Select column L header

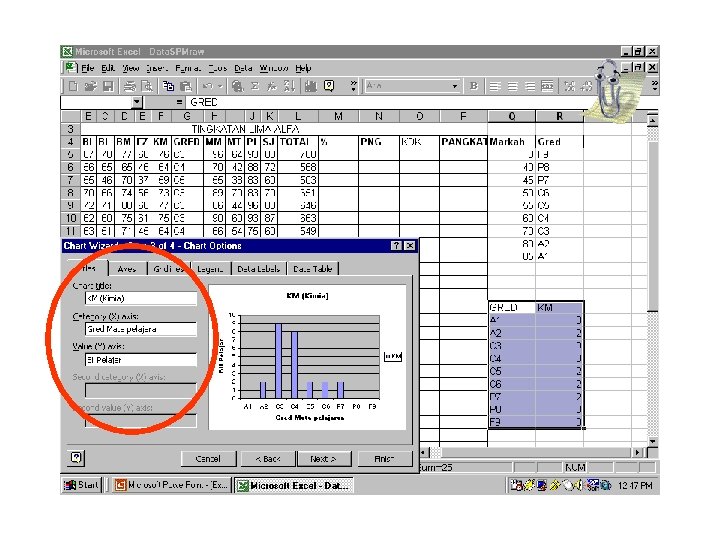(298, 117)
